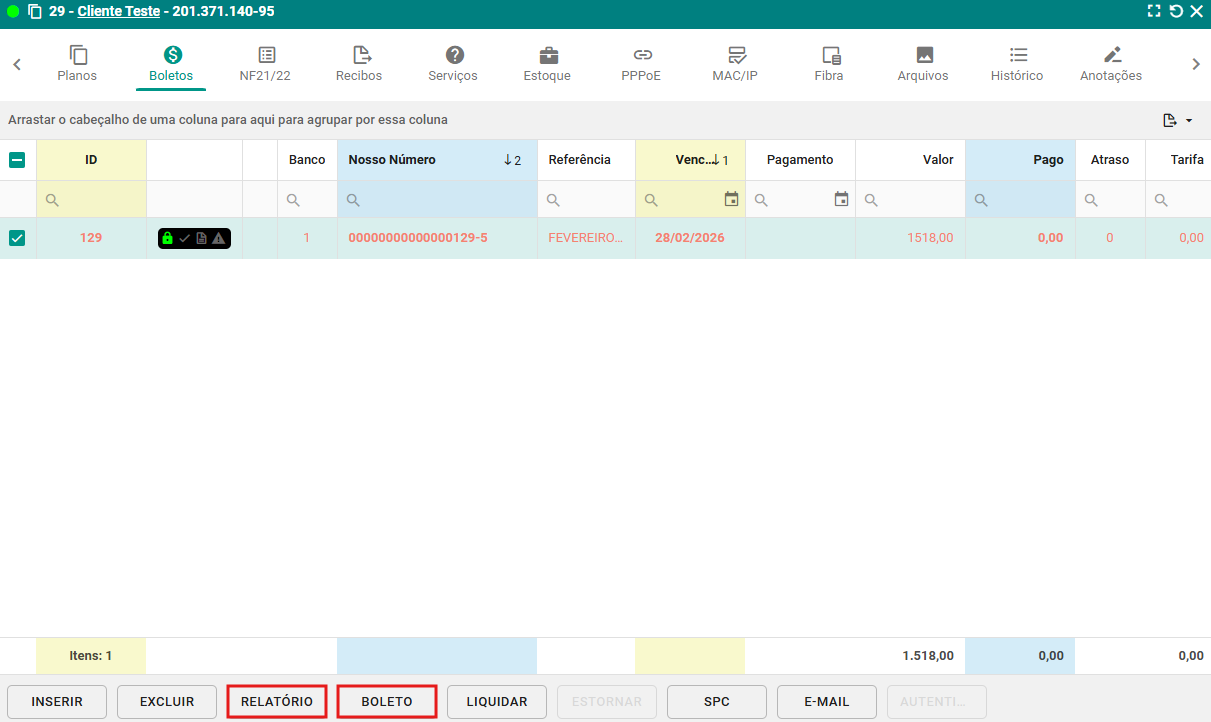Click the NF21/22 tab icon

point(266,55)
